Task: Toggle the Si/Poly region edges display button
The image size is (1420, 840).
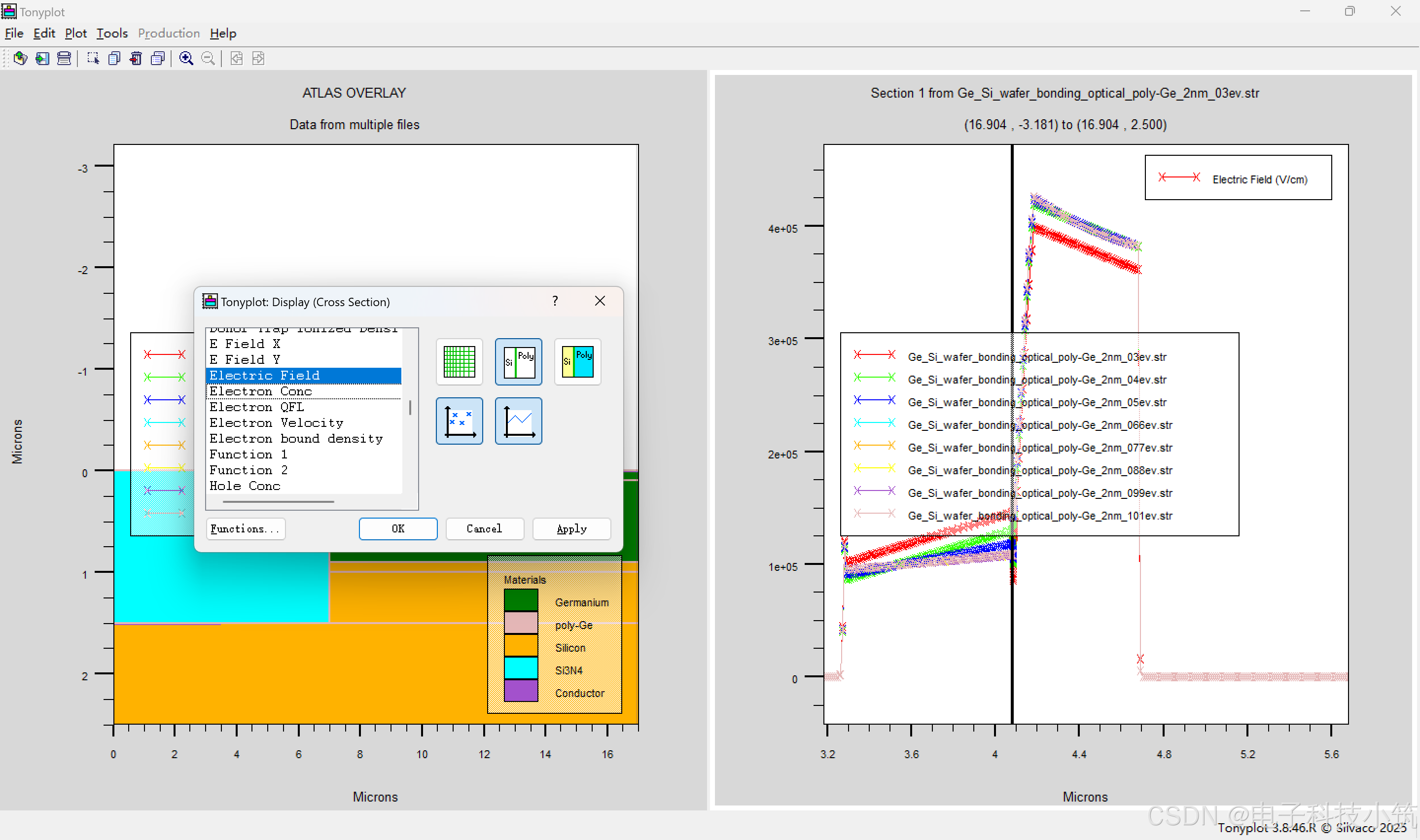Action: tap(518, 362)
